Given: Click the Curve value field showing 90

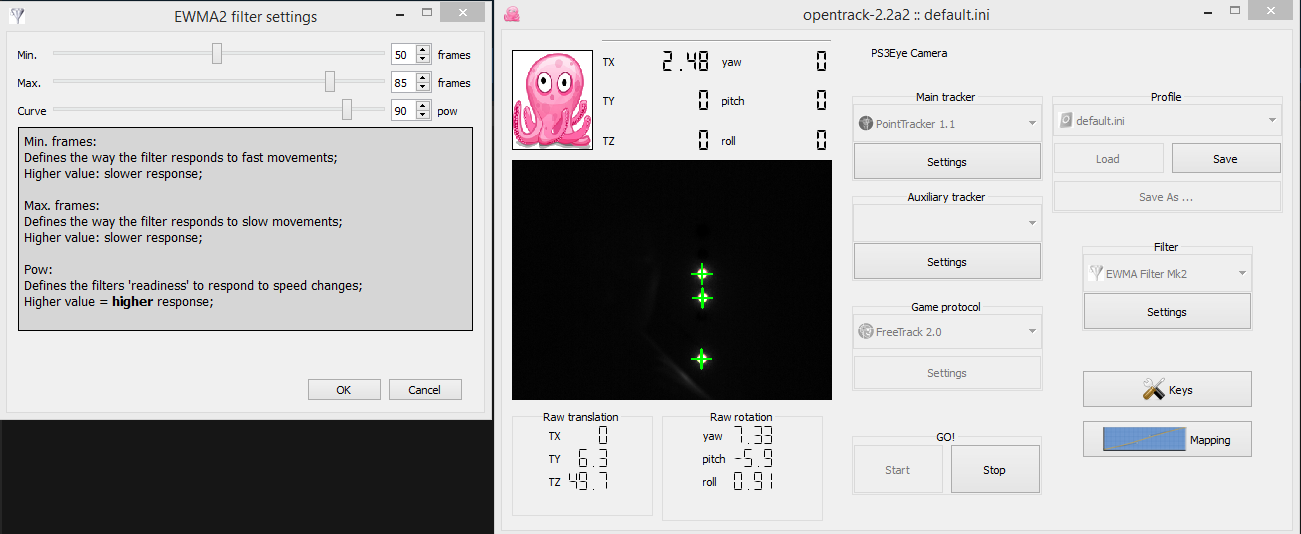Looking at the screenshot, I should [404, 111].
